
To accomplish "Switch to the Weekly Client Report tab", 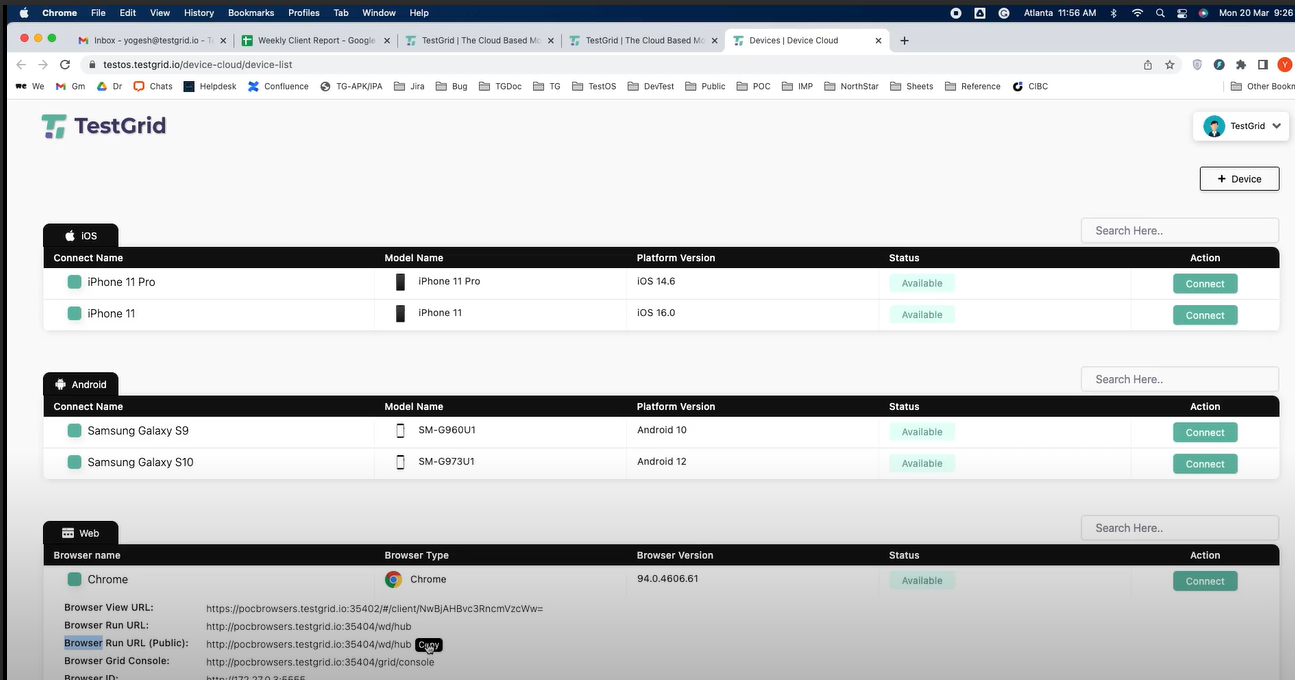I will pos(317,41).
